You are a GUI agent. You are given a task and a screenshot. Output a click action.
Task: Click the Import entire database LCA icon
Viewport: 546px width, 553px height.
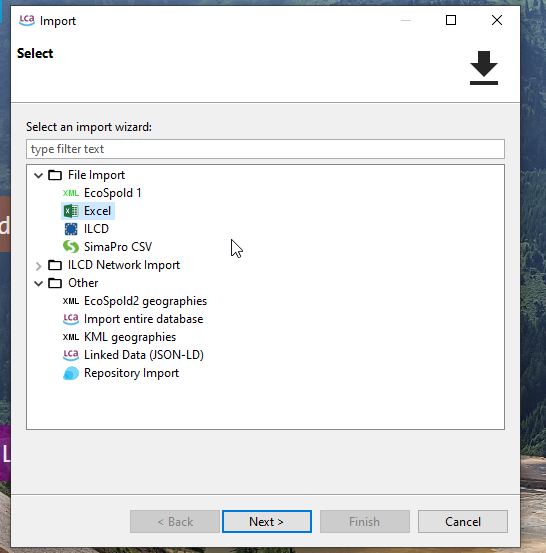tap(71, 319)
